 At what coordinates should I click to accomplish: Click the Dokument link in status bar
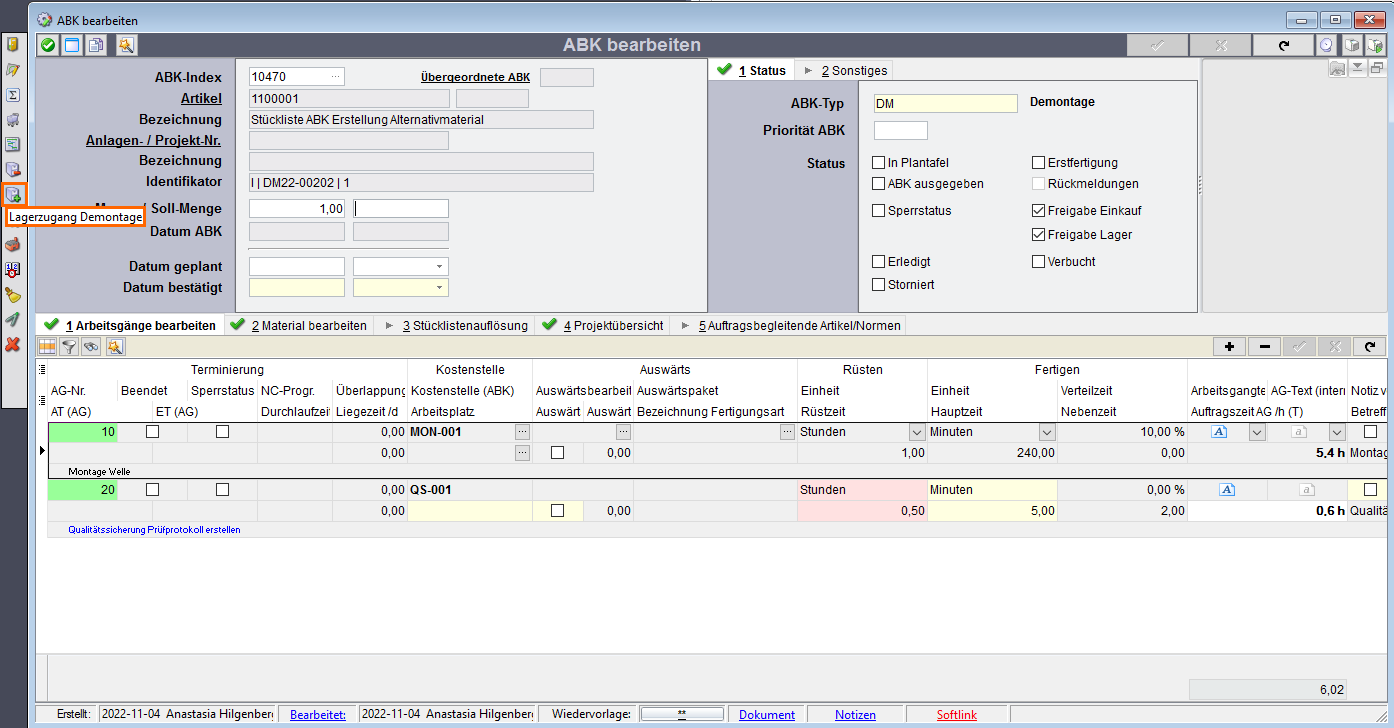coord(767,715)
